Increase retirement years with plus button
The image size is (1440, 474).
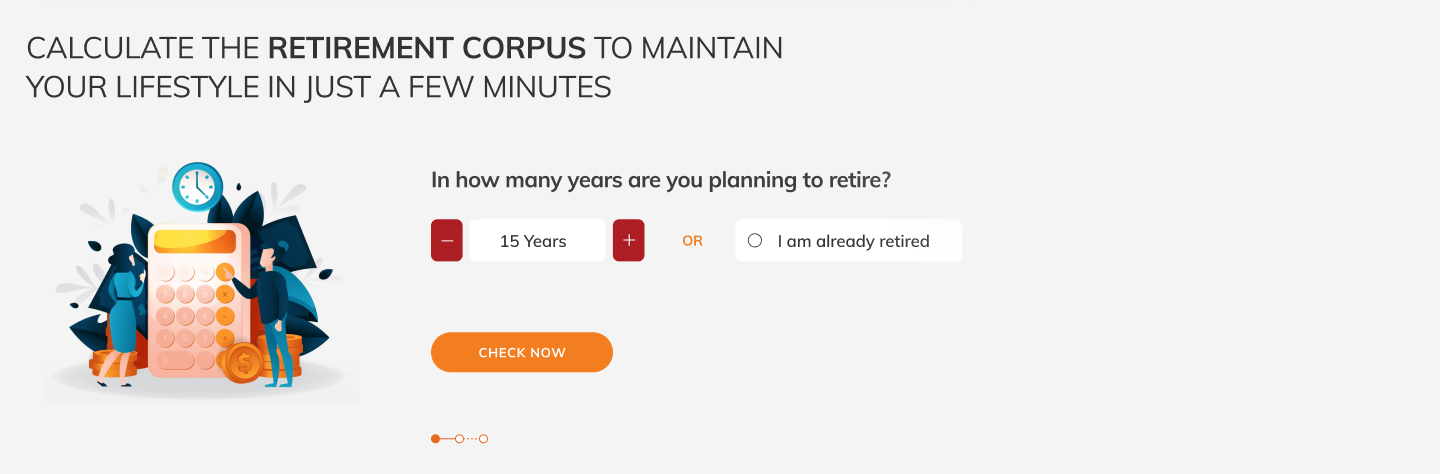pyautogui.click(x=629, y=241)
